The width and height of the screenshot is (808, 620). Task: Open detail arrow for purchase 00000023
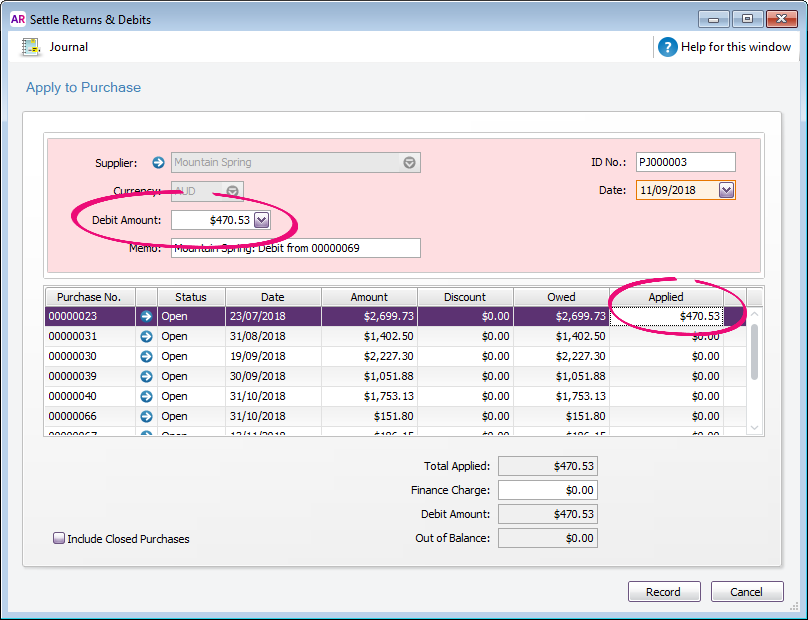pos(147,316)
